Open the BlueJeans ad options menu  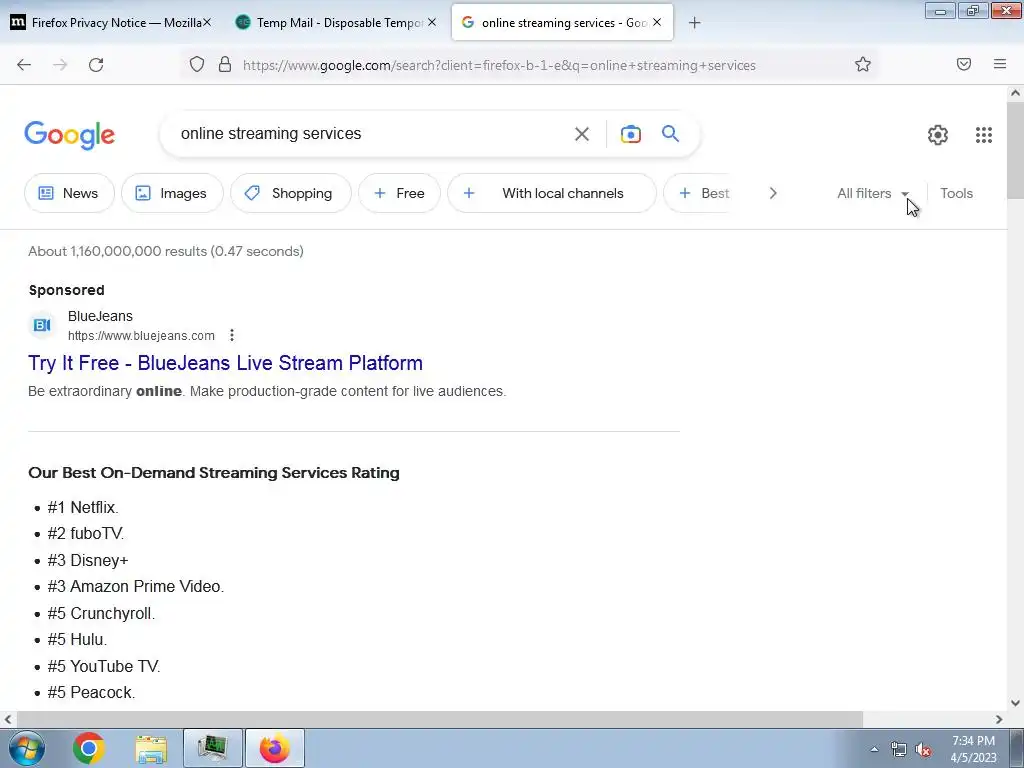pyautogui.click(x=232, y=335)
